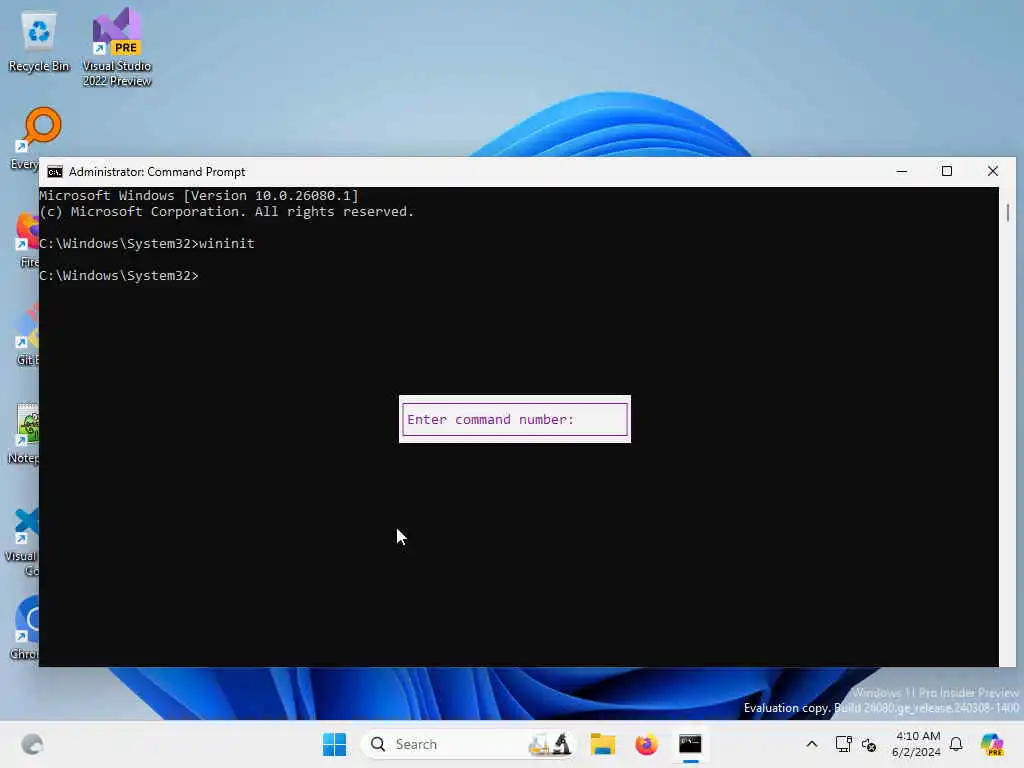Click the 'wininit' command line text
The image size is (1024, 768).
227,244
